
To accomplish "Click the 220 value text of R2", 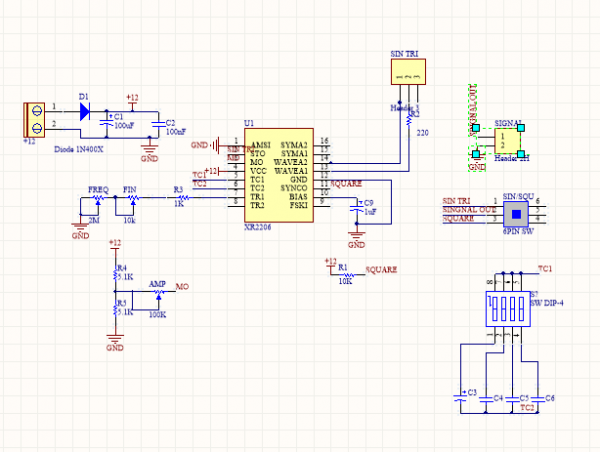I will pyautogui.click(x=422, y=133).
